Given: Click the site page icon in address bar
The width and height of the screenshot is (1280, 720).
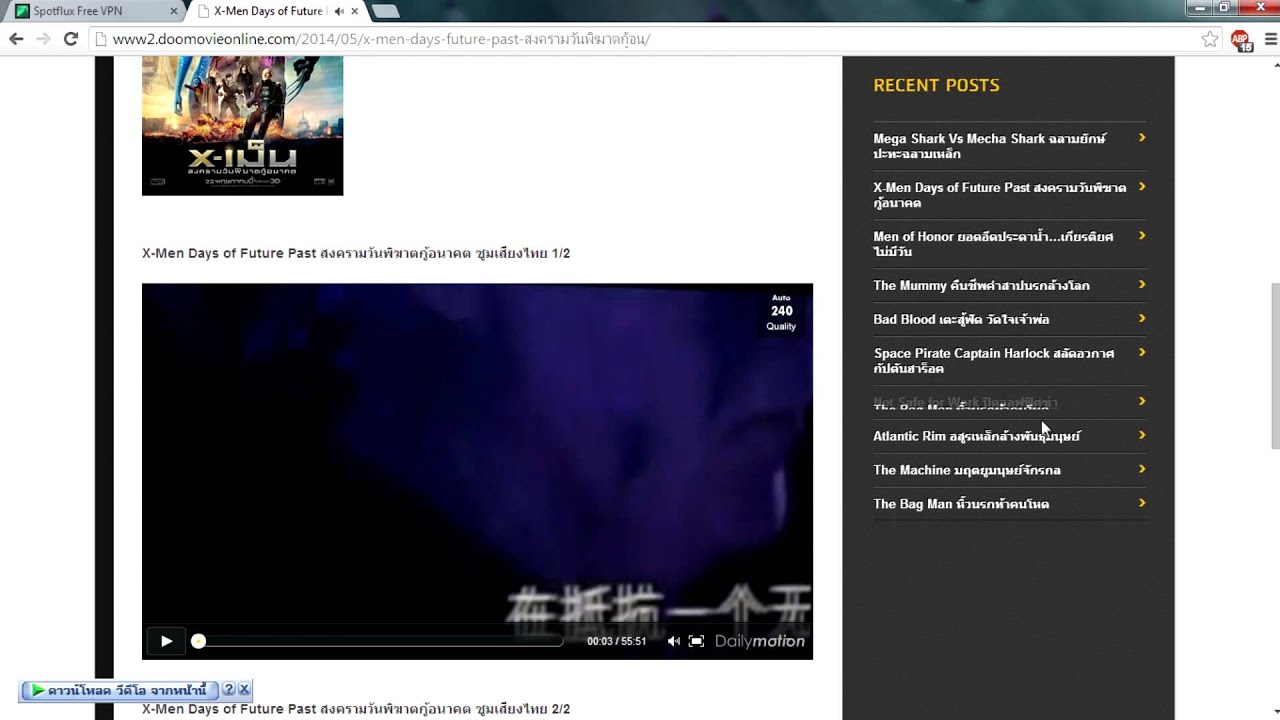Looking at the screenshot, I should (x=100, y=39).
